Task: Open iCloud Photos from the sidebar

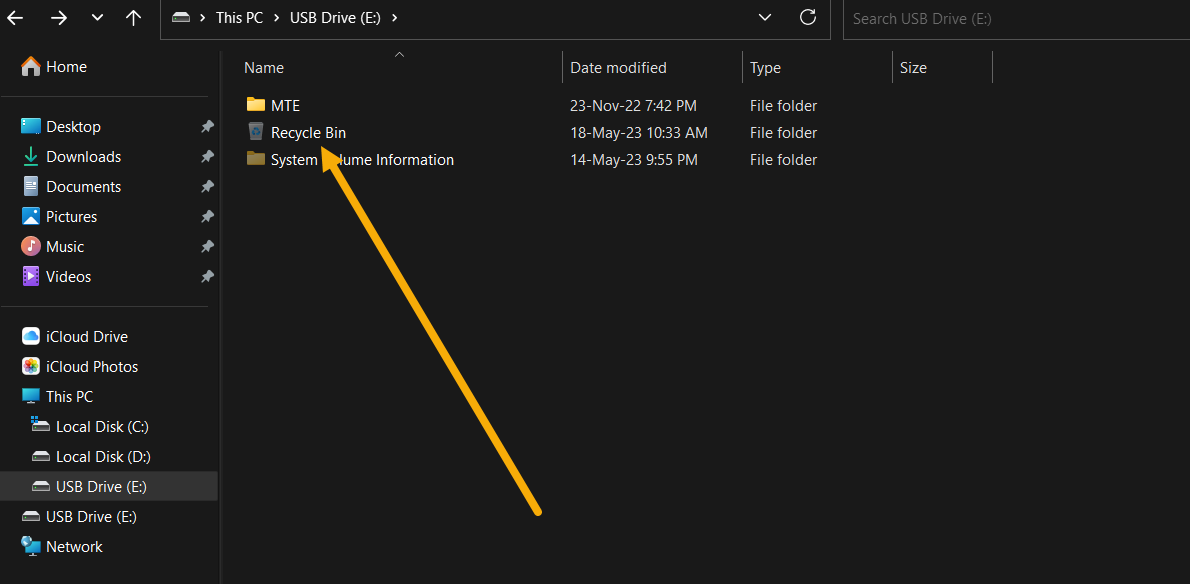Action: [94, 366]
